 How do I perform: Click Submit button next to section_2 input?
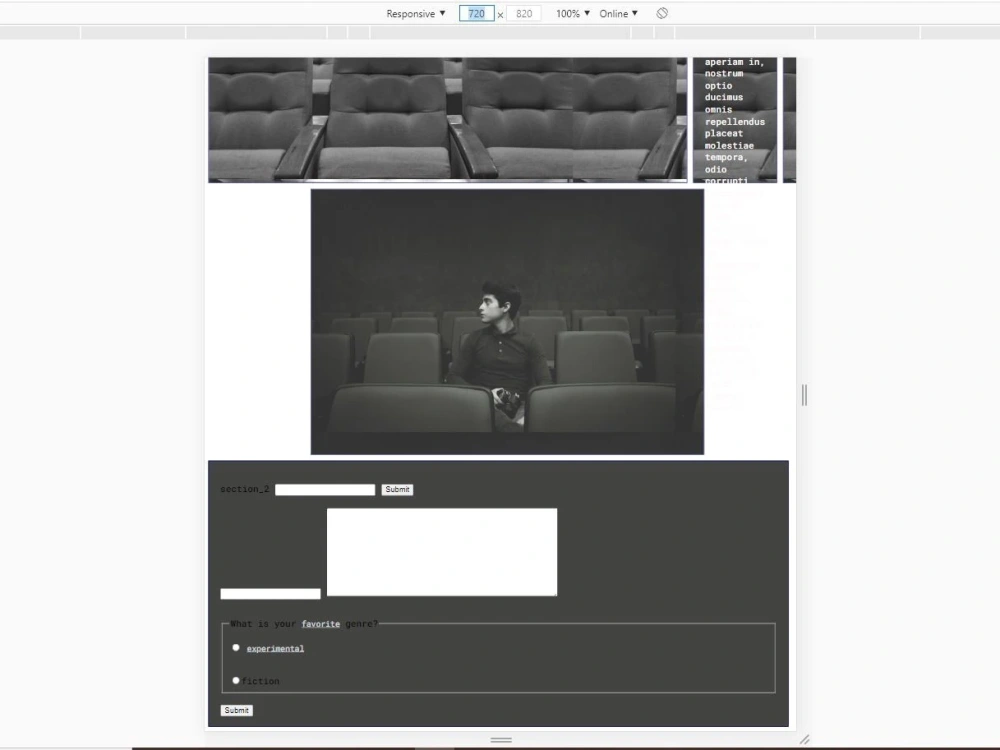point(397,489)
